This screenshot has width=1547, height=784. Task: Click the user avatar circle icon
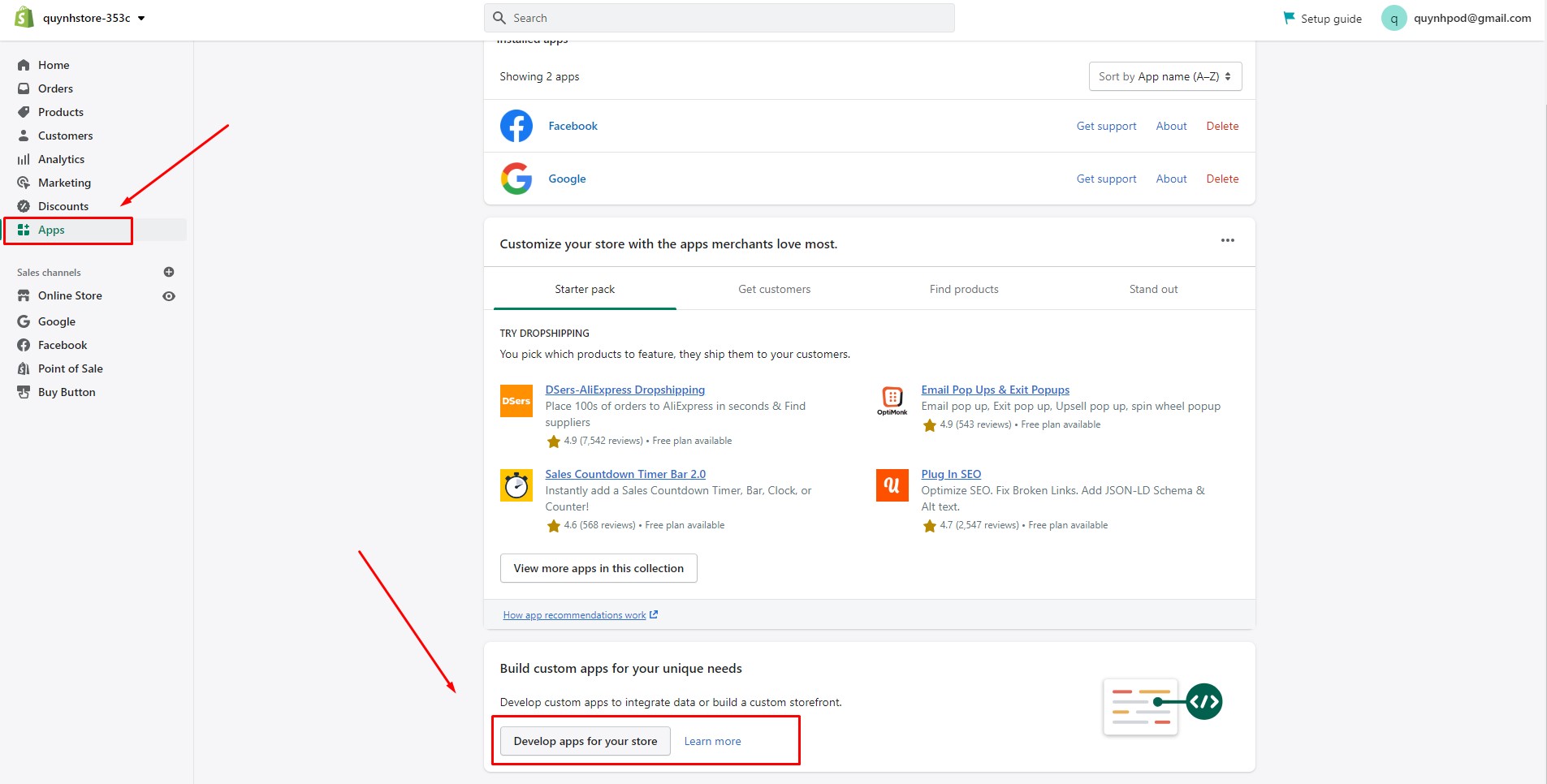pyautogui.click(x=1394, y=18)
